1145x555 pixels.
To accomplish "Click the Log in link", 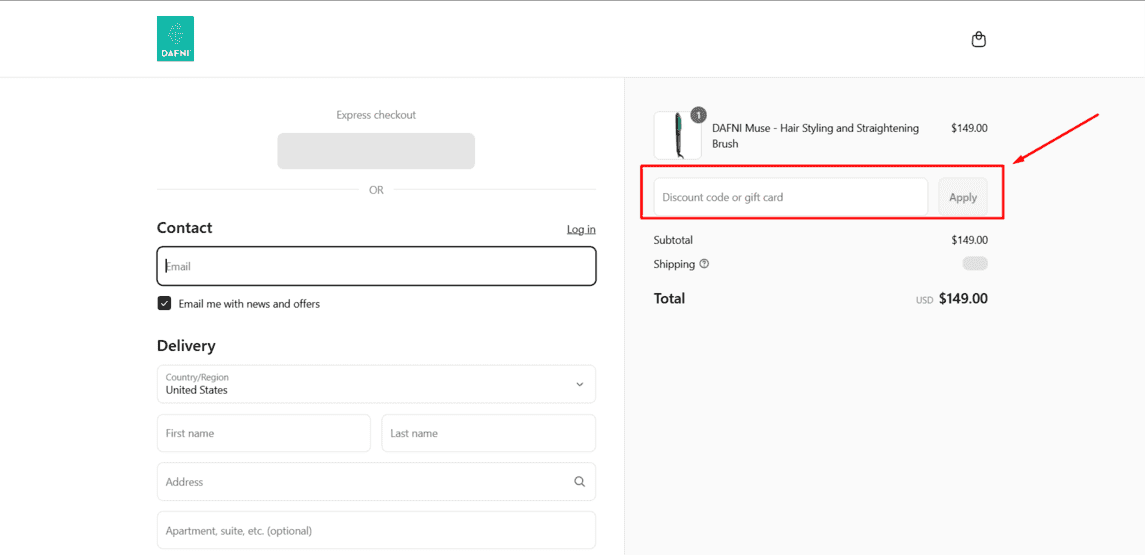I will [x=581, y=229].
